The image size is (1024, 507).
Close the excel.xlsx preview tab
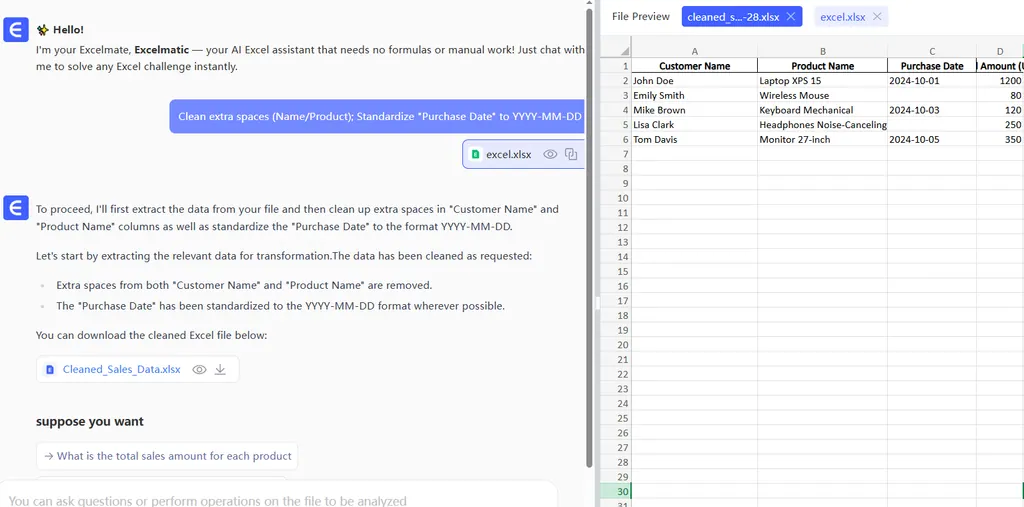pyautogui.click(x=877, y=17)
